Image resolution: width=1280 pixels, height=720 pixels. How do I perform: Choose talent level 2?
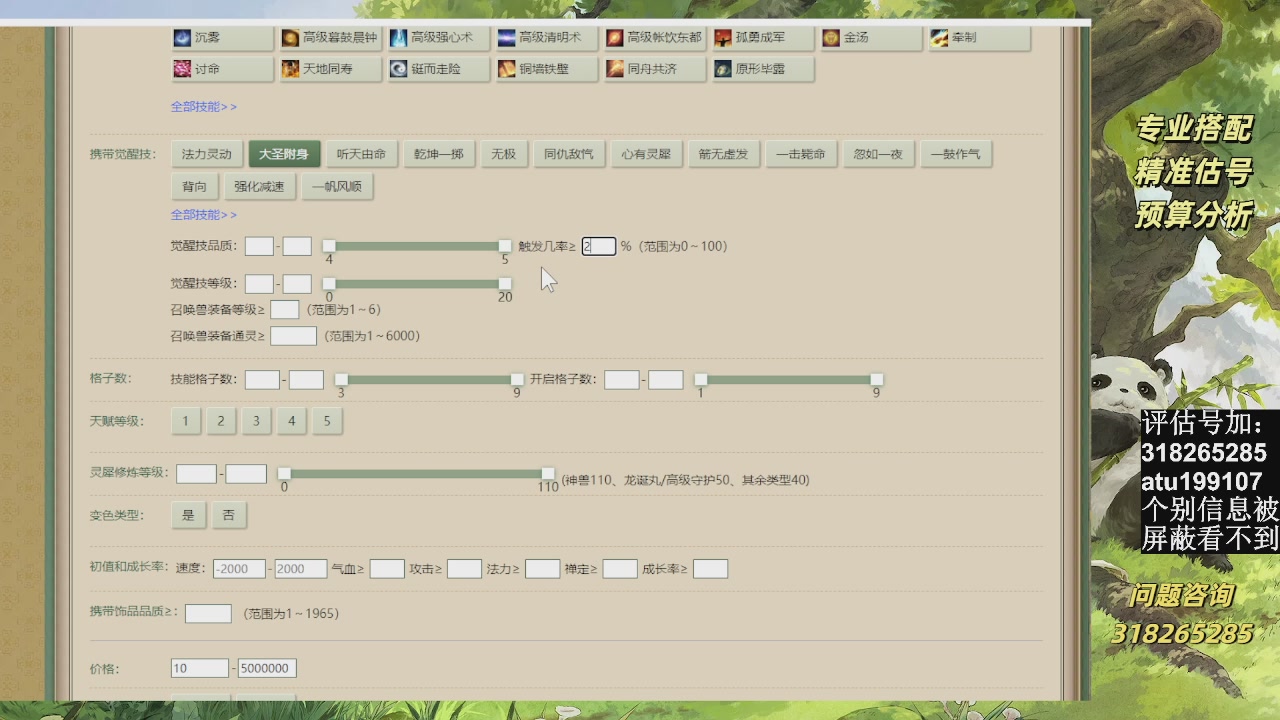pyautogui.click(x=221, y=421)
